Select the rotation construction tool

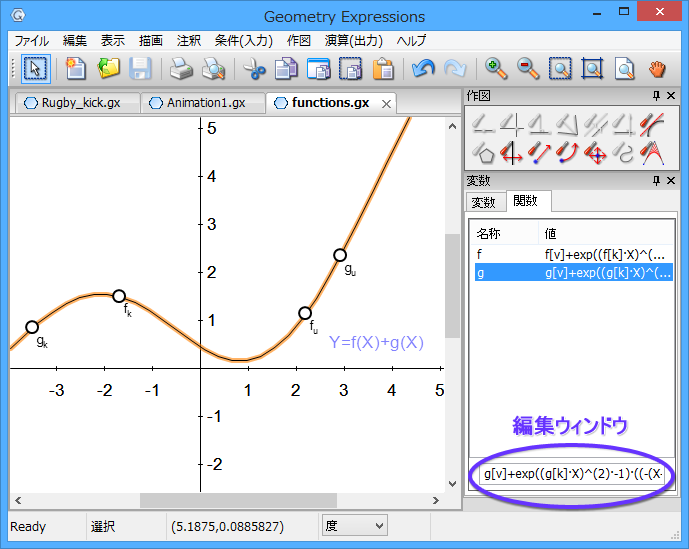click(x=567, y=153)
